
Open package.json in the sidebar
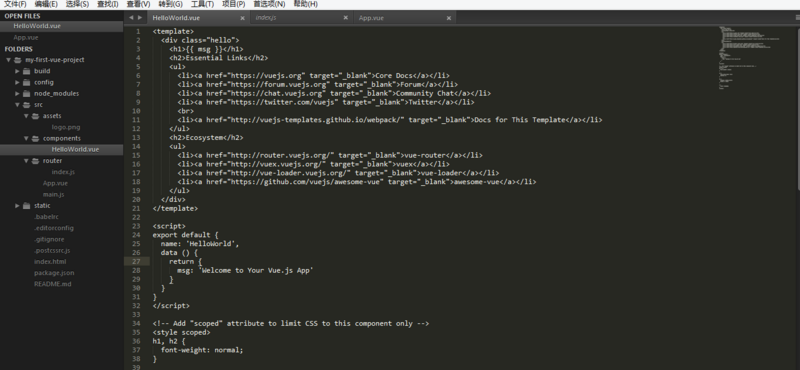pos(54,273)
